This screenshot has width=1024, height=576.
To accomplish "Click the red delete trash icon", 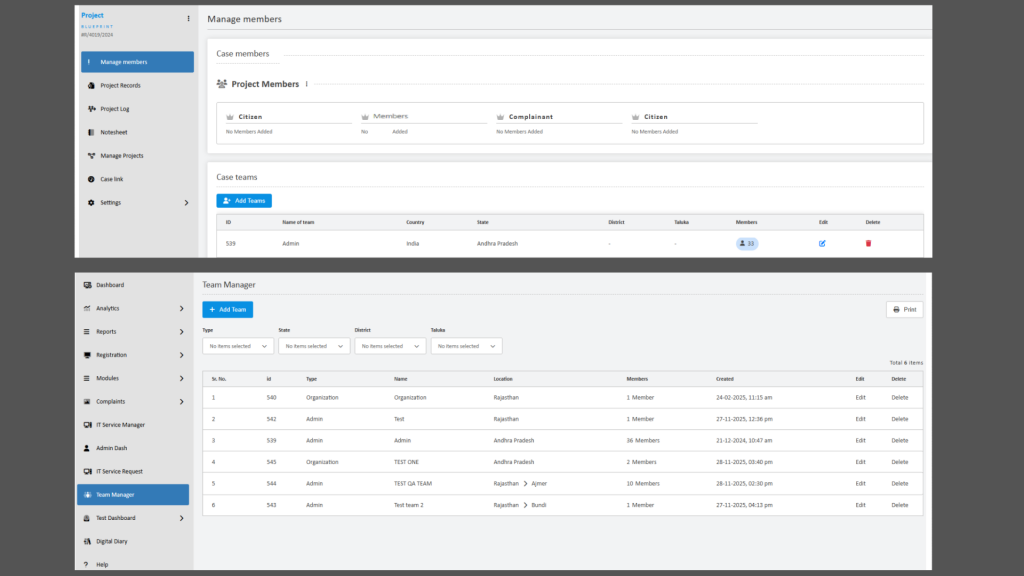I will click(868, 243).
